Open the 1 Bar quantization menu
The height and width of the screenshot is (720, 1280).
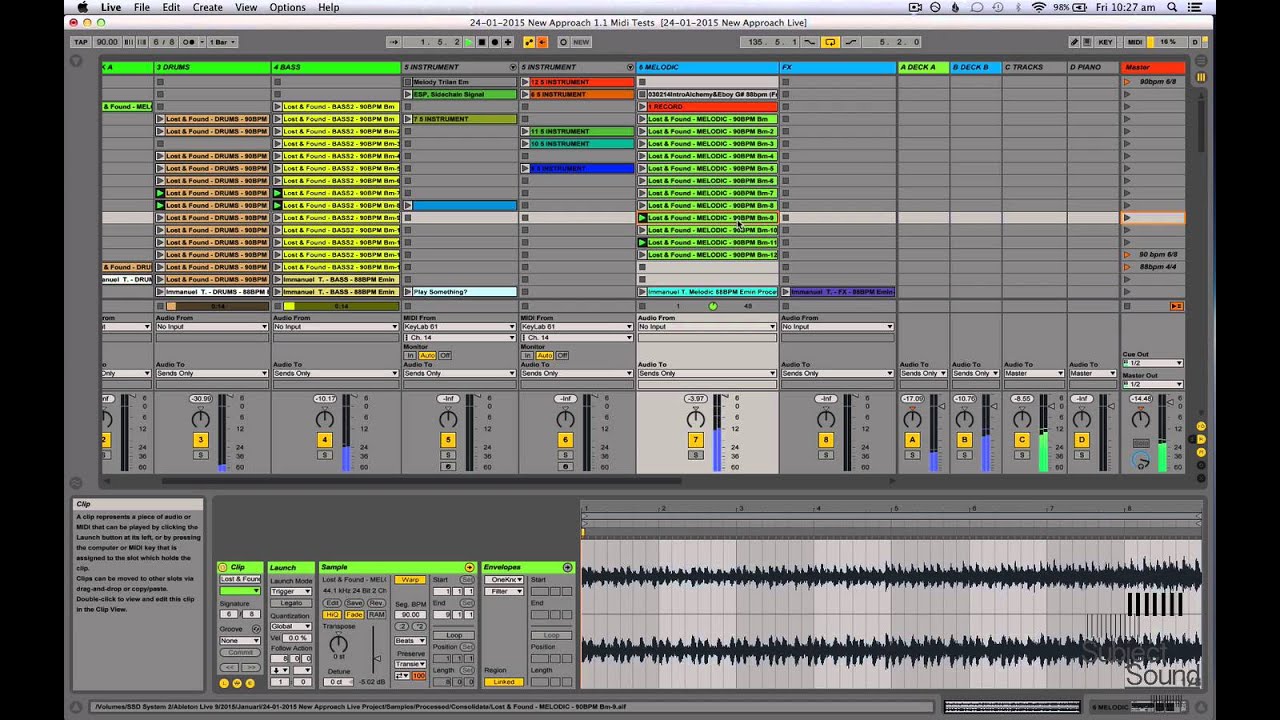click(x=220, y=42)
